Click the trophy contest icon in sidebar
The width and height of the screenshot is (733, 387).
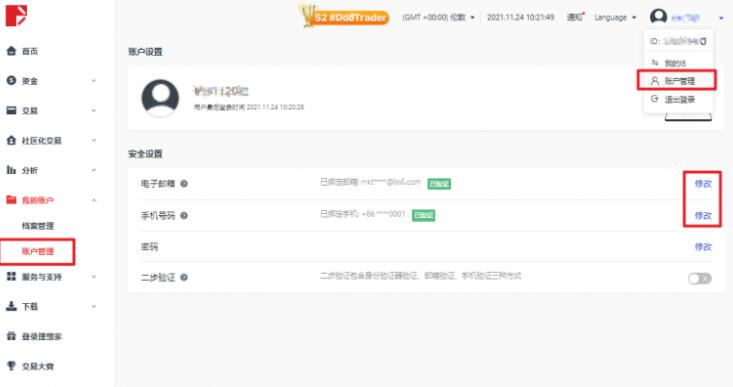11,366
